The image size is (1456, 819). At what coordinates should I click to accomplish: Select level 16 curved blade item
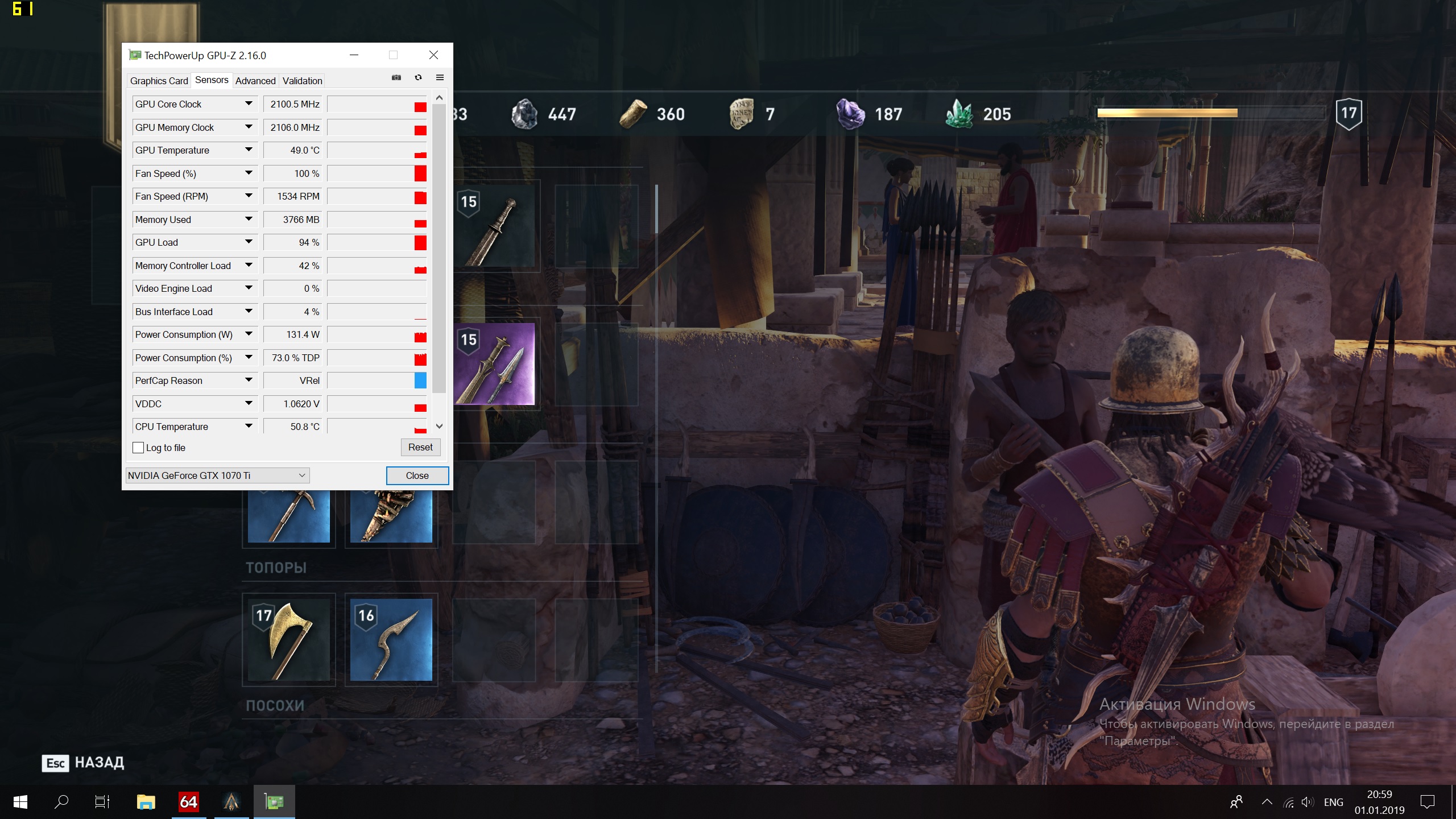(x=391, y=640)
